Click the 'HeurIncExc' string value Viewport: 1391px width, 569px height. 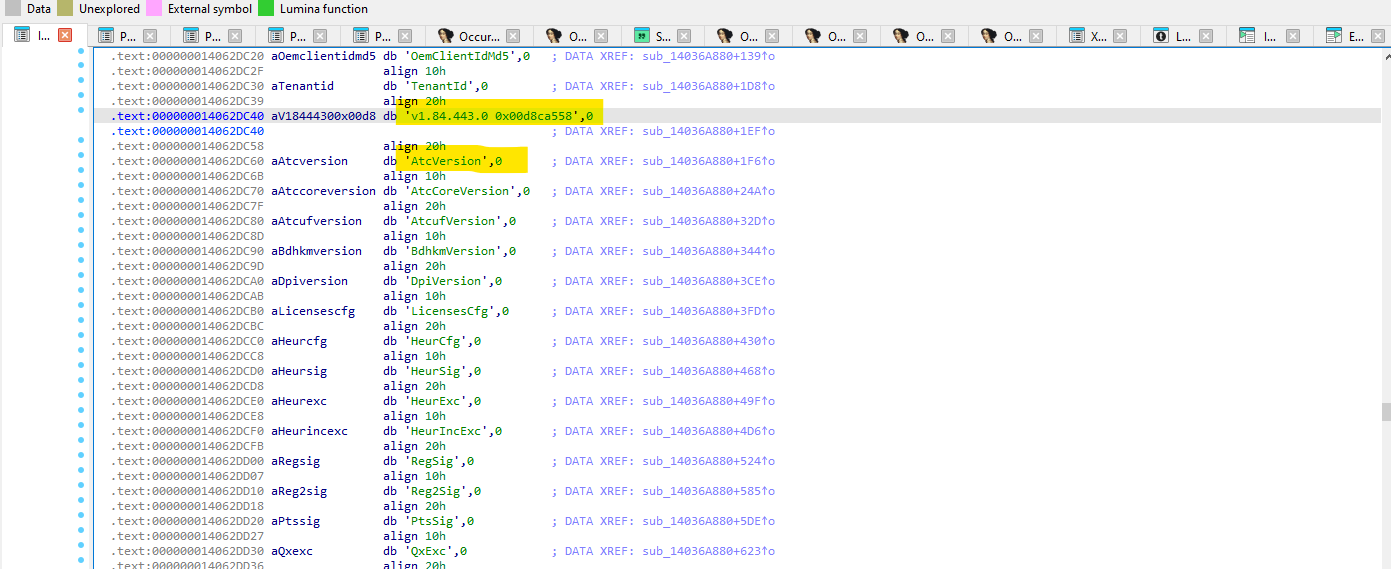tap(446, 431)
